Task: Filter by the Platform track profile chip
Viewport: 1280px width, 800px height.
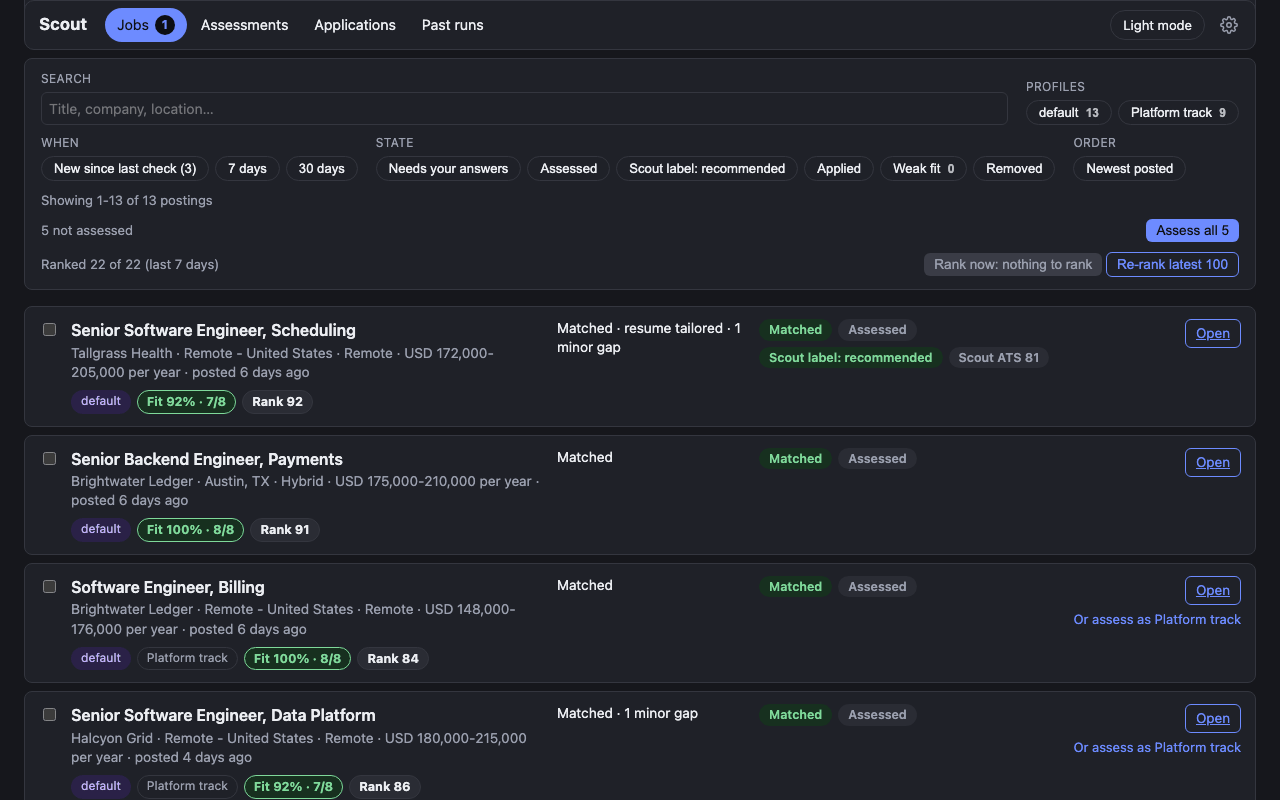Action: [1178, 113]
